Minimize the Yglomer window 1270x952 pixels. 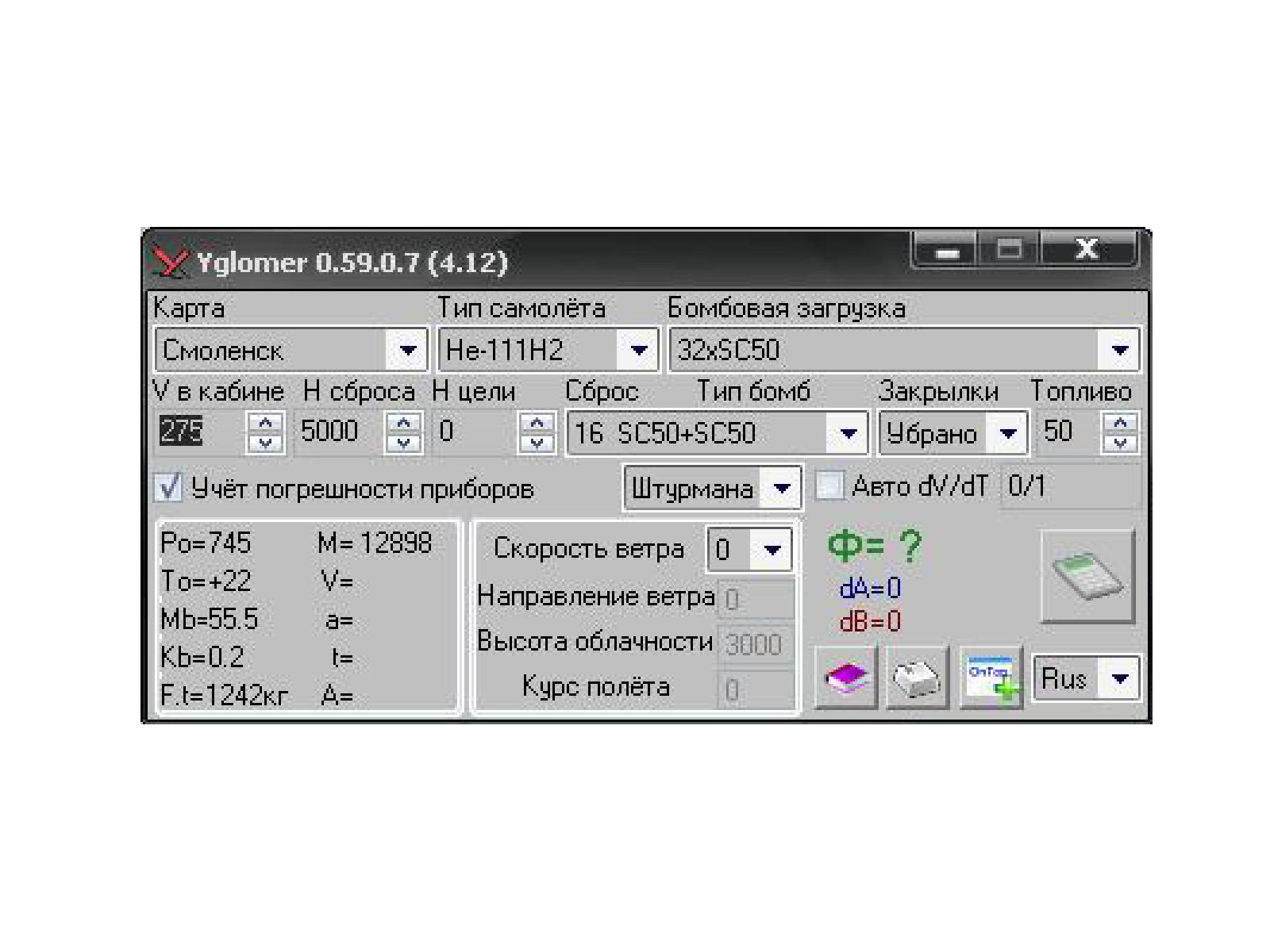point(946,251)
